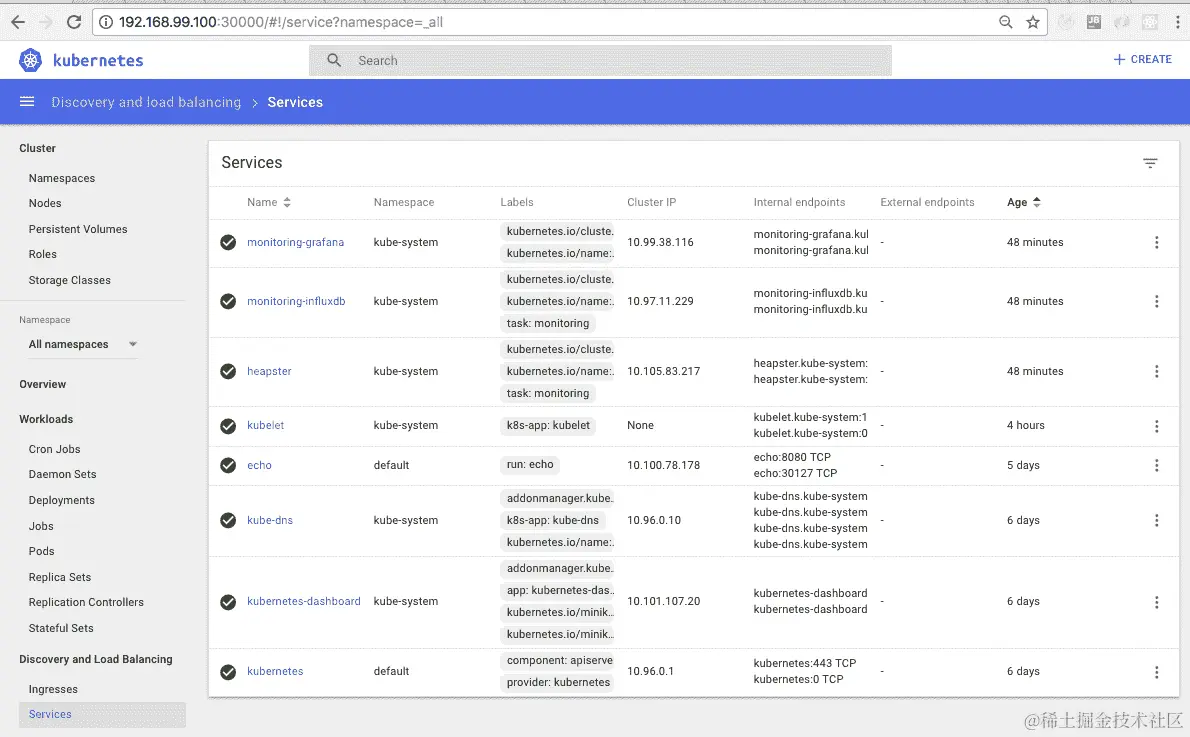
Task: Open the All namespaces dropdown
Action: click(x=82, y=344)
